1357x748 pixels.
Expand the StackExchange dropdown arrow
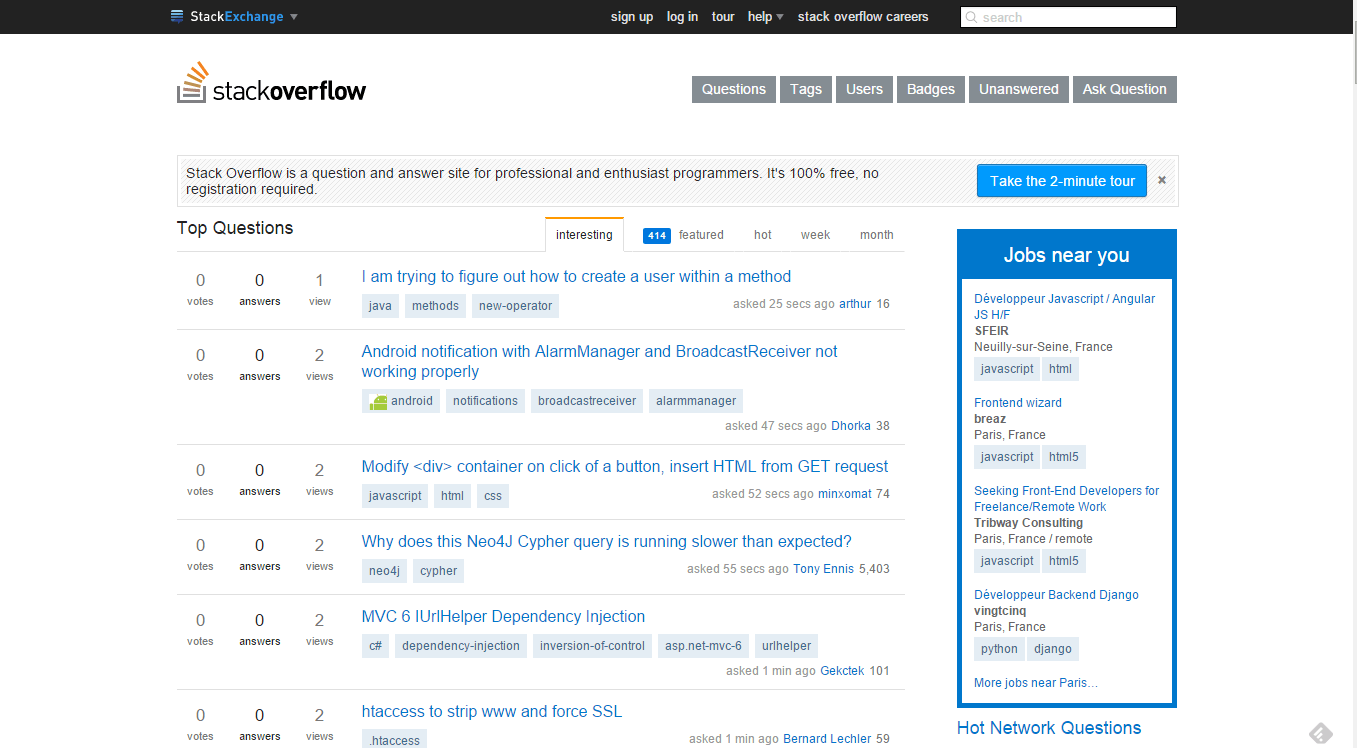point(294,17)
